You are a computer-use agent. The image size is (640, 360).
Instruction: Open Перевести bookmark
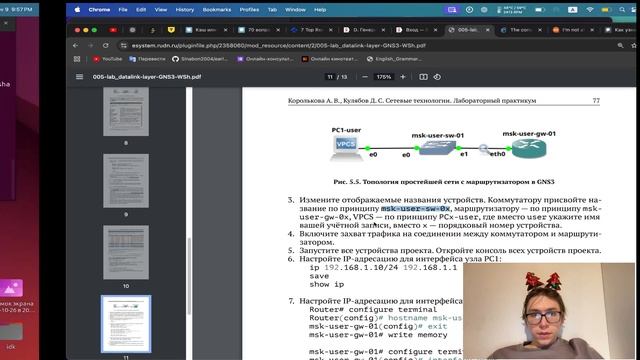[x=147, y=59]
